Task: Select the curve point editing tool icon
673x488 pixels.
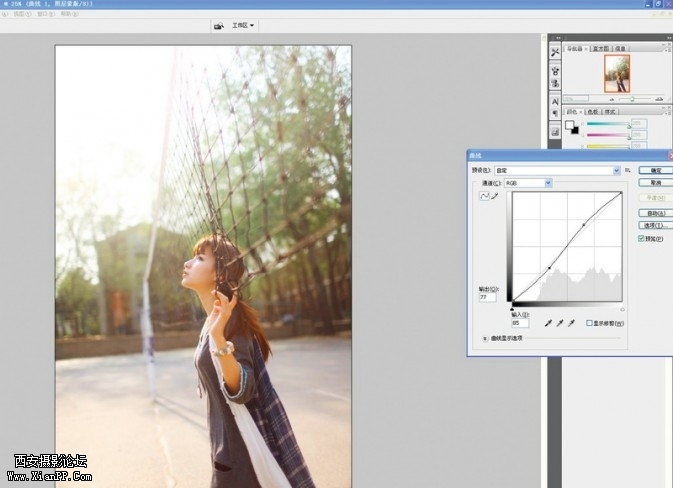Action: click(x=484, y=198)
